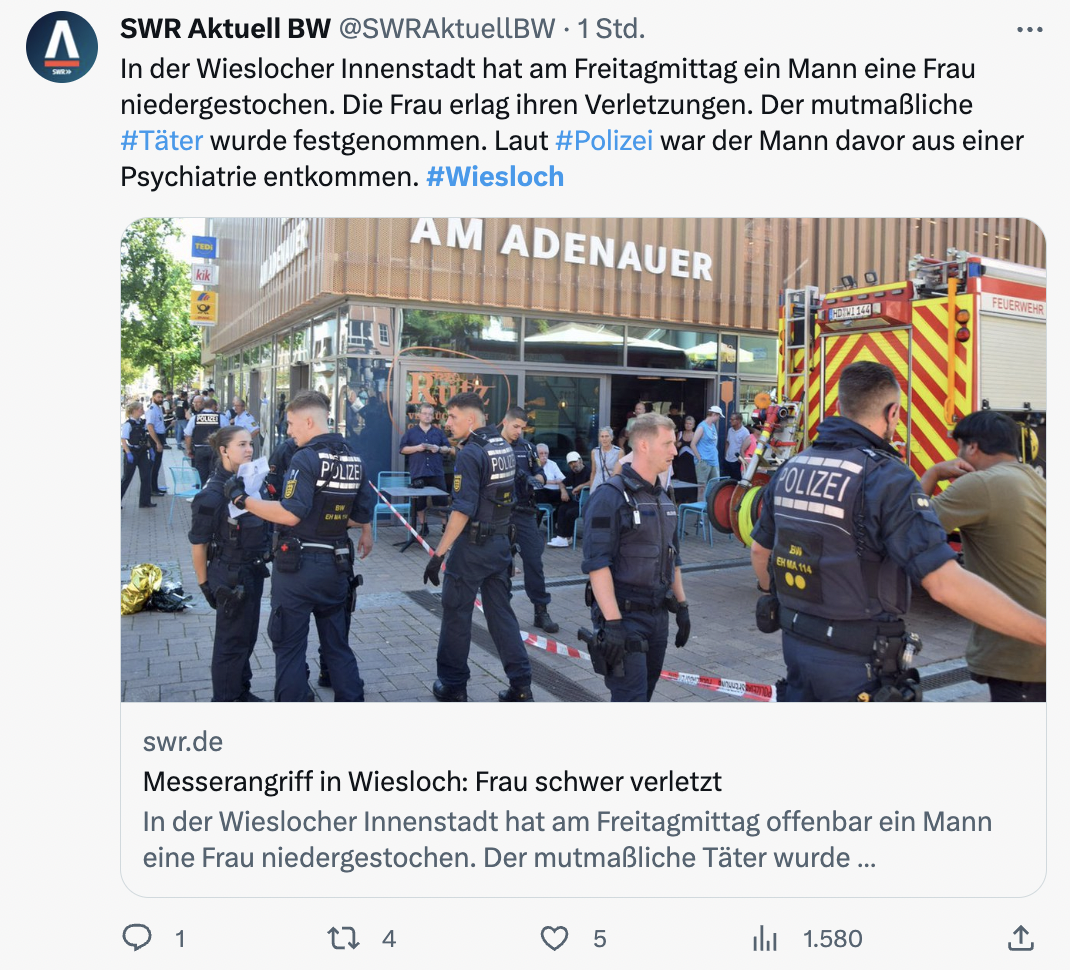Follow the #Wiesloch hashtag link
This screenshot has width=1070, height=970.
point(495,177)
